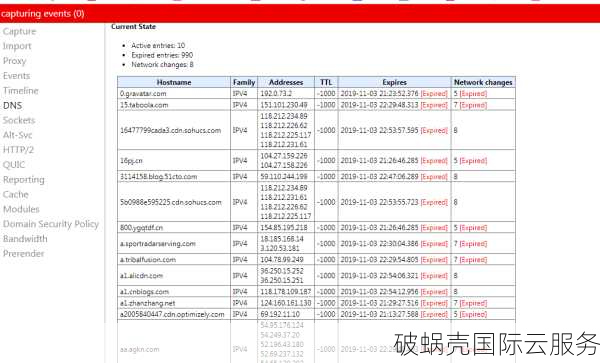The image size is (600, 363).
Task: Click the TTL column header
Action: [x=326, y=82]
